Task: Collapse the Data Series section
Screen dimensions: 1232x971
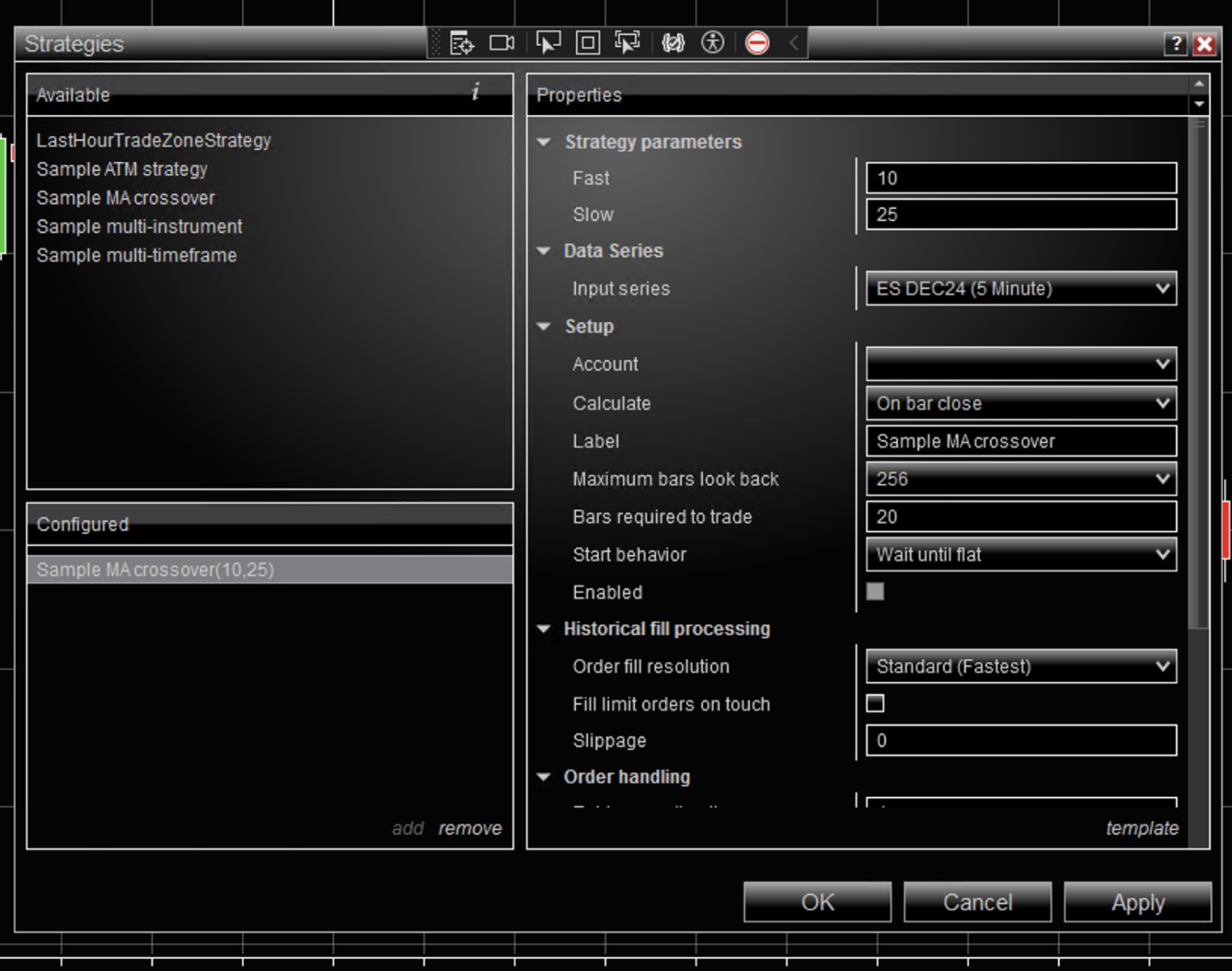Action: click(x=544, y=252)
